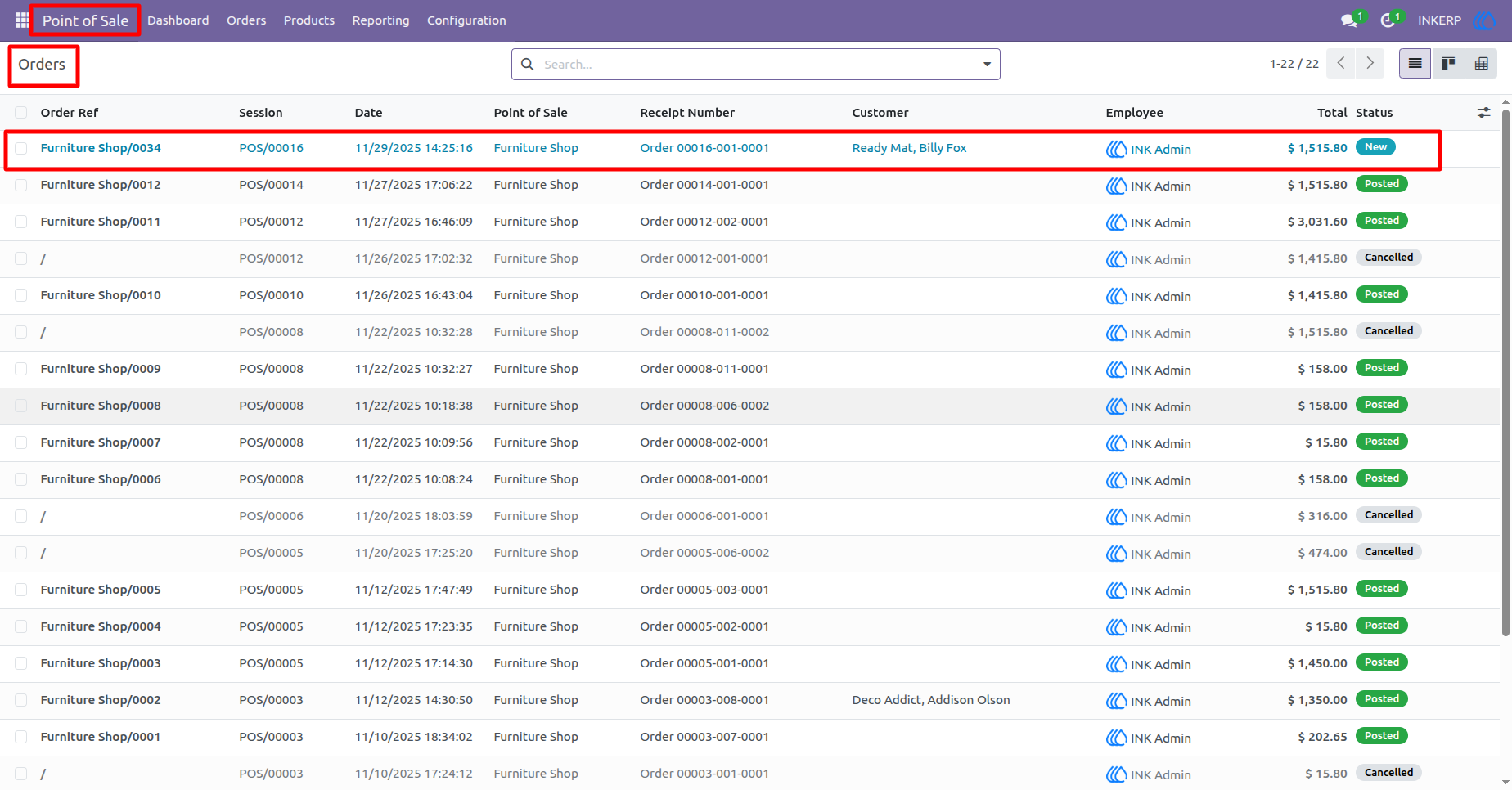The height and width of the screenshot is (790, 1512).
Task: Click the vertical scrollbar thumb
Action: coord(1505,372)
